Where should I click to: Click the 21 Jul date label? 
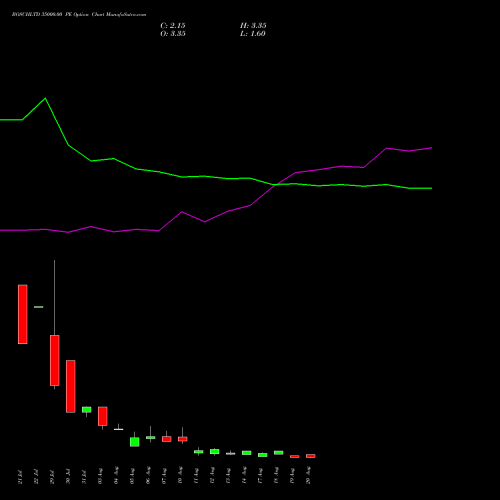(x=20, y=477)
